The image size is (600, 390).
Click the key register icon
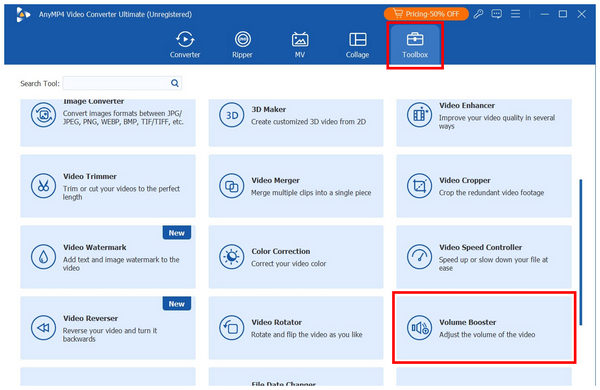pos(478,14)
